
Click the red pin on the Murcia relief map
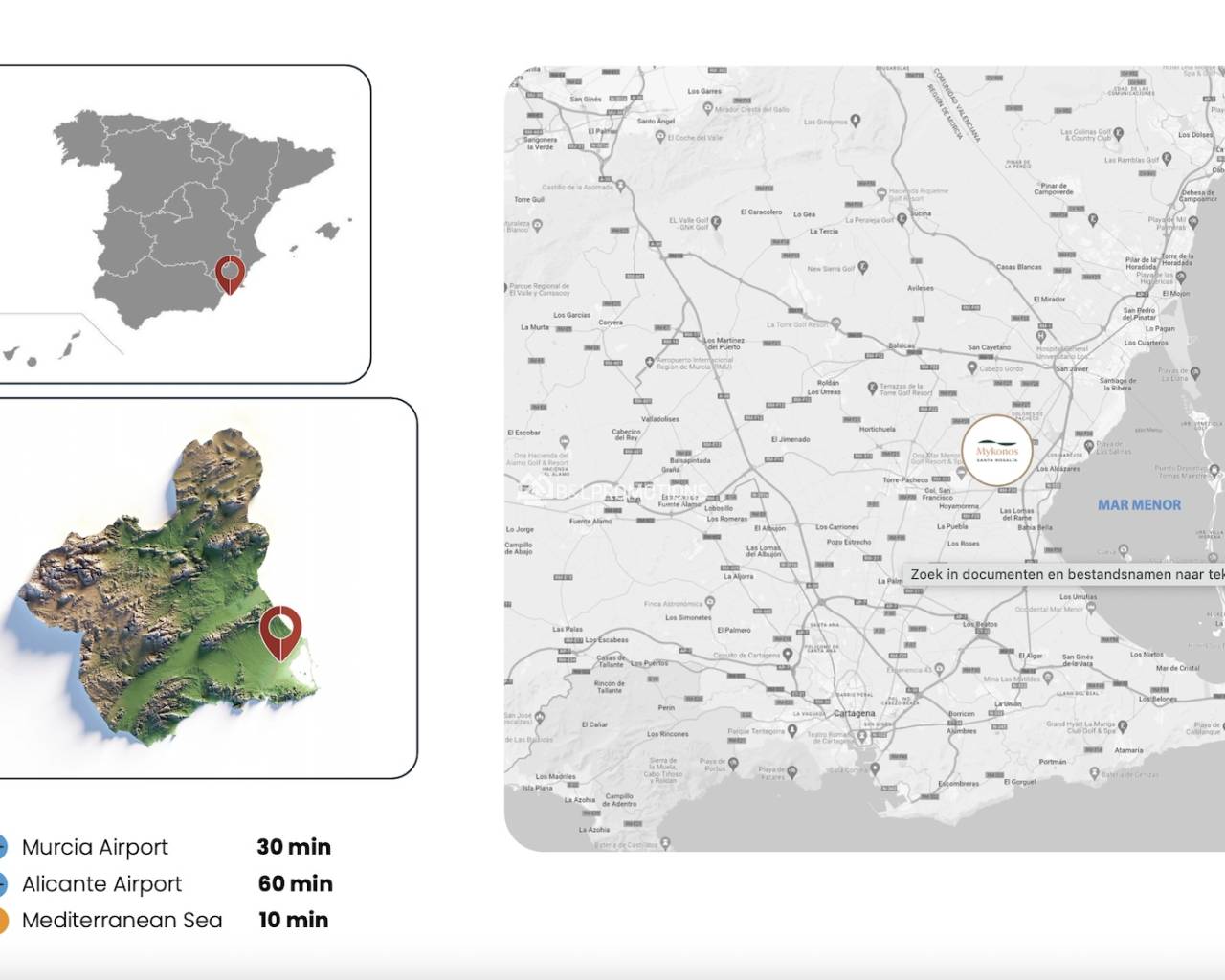280,629
